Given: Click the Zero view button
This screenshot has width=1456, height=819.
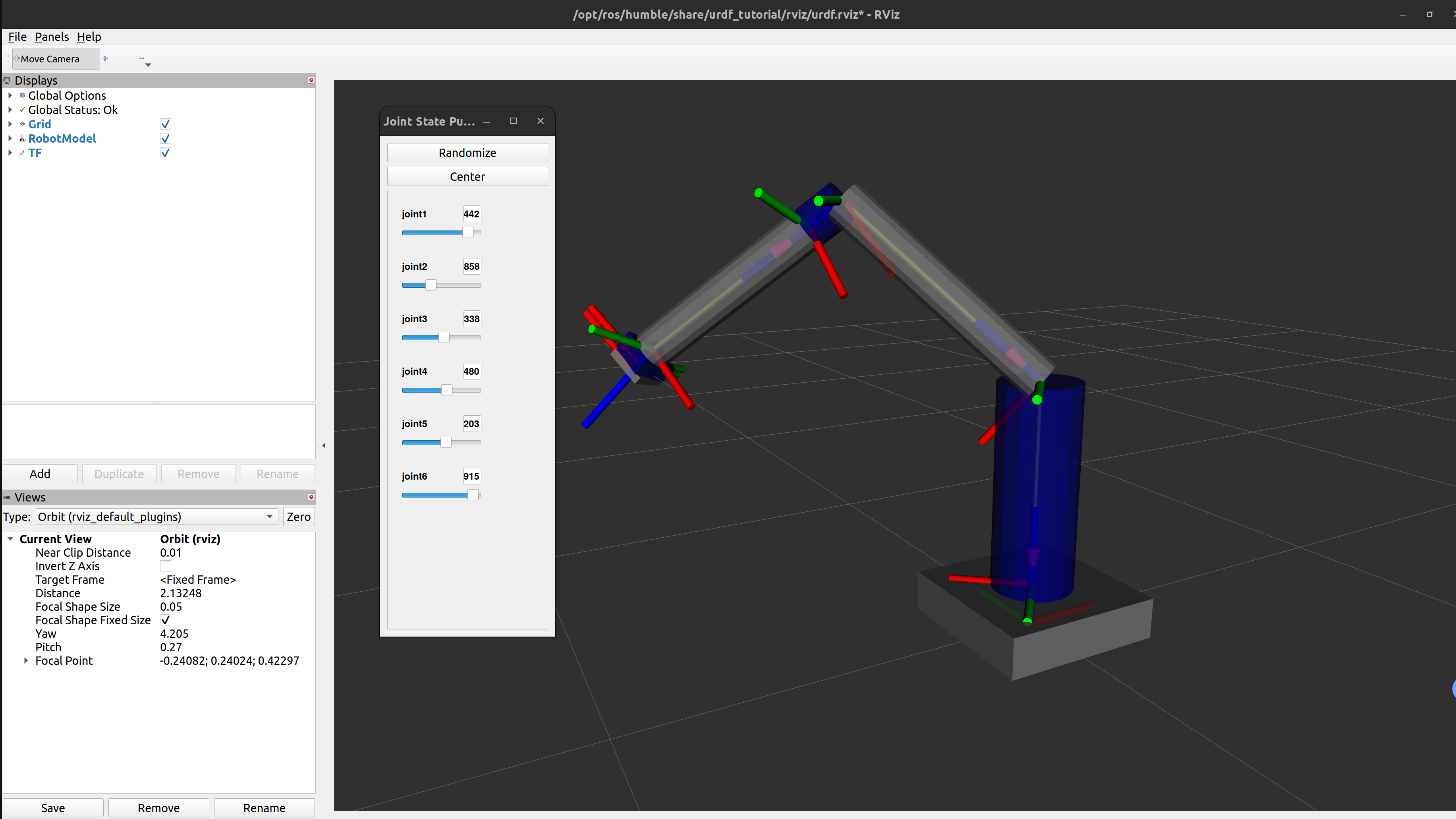Looking at the screenshot, I should tap(298, 517).
